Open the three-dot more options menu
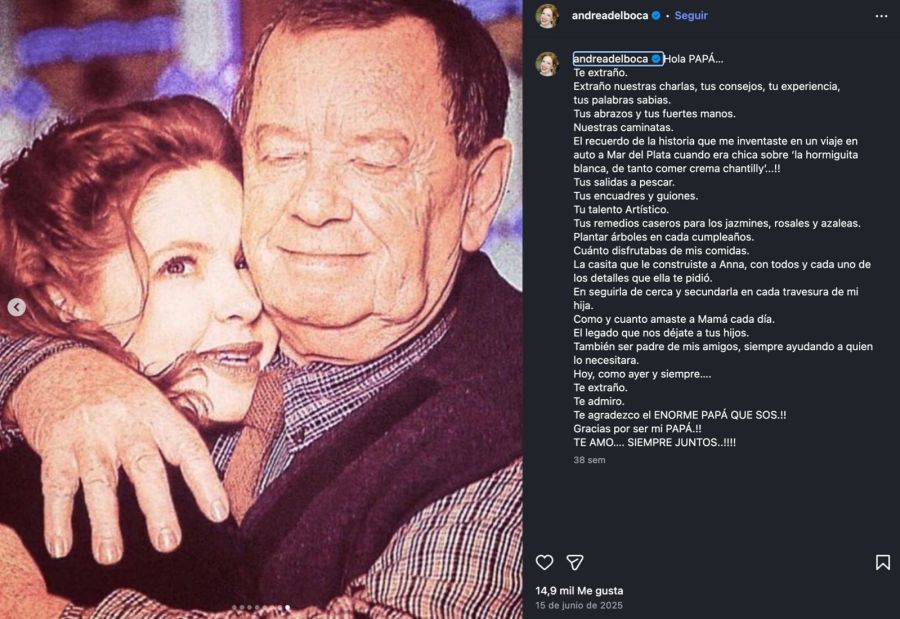 (x=881, y=16)
